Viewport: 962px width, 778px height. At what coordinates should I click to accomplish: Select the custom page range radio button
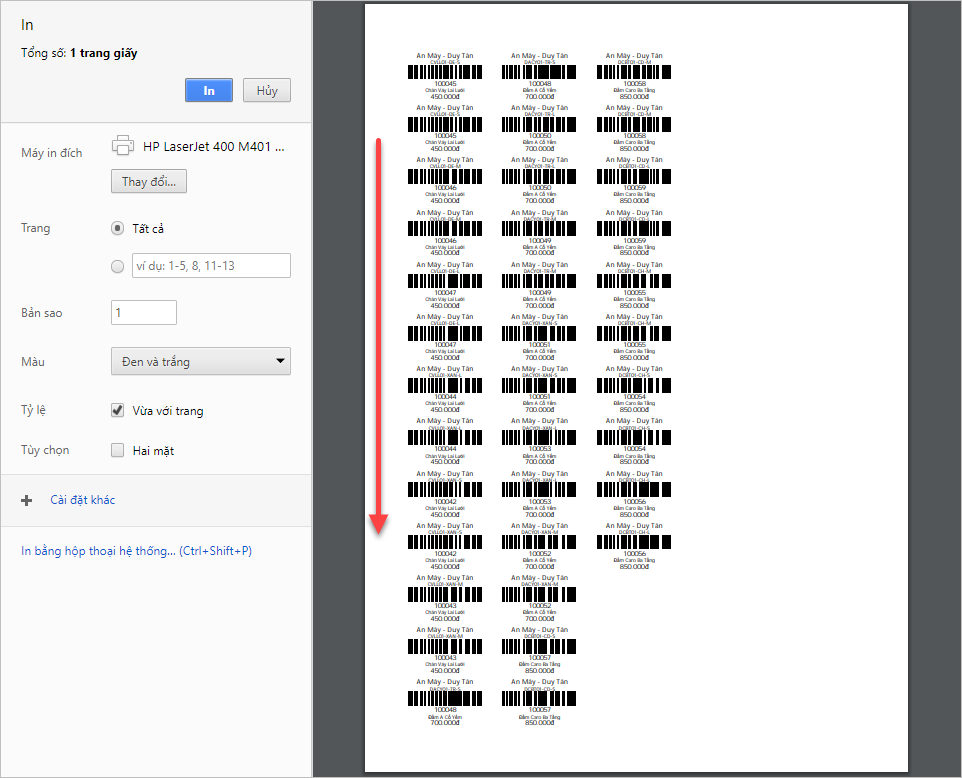(117, 266)
